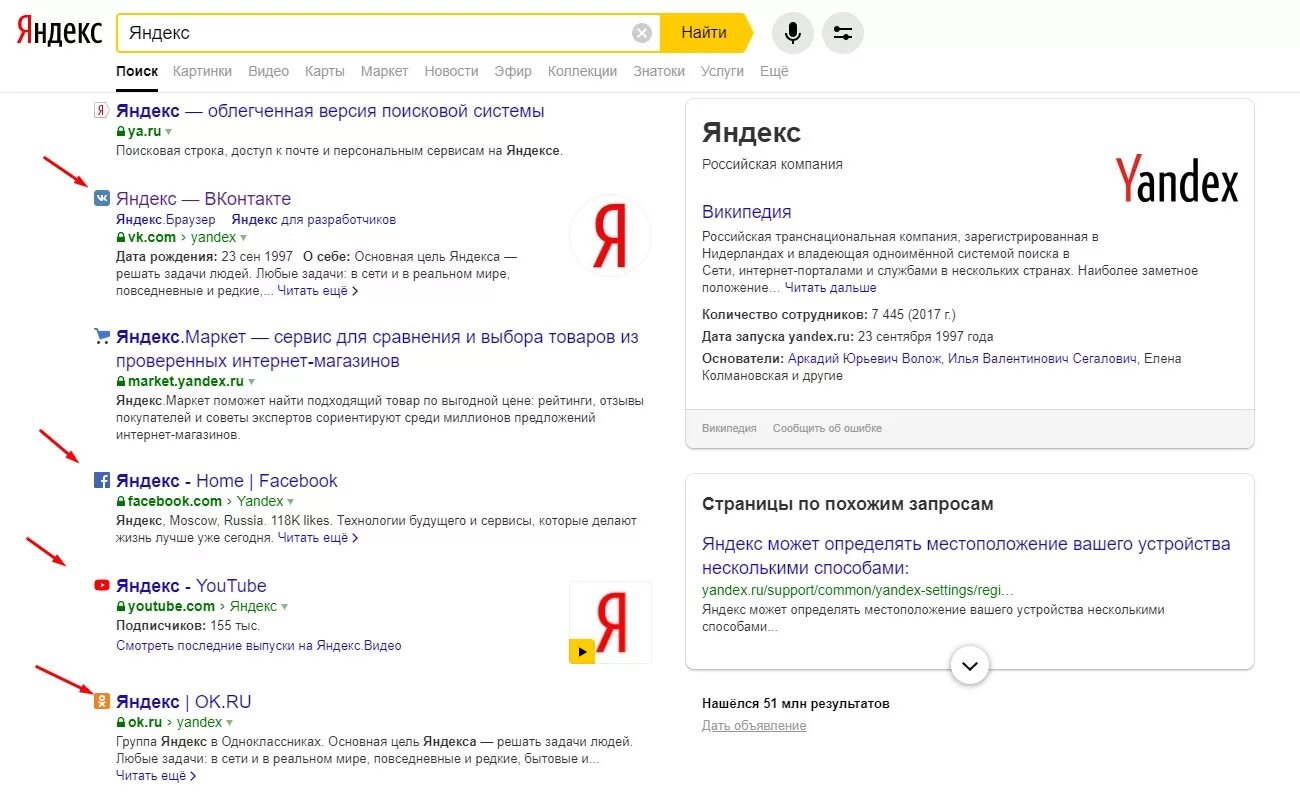Switch to the Карты tab
Screen dimensions: 1300x807
tap(325, 71)
